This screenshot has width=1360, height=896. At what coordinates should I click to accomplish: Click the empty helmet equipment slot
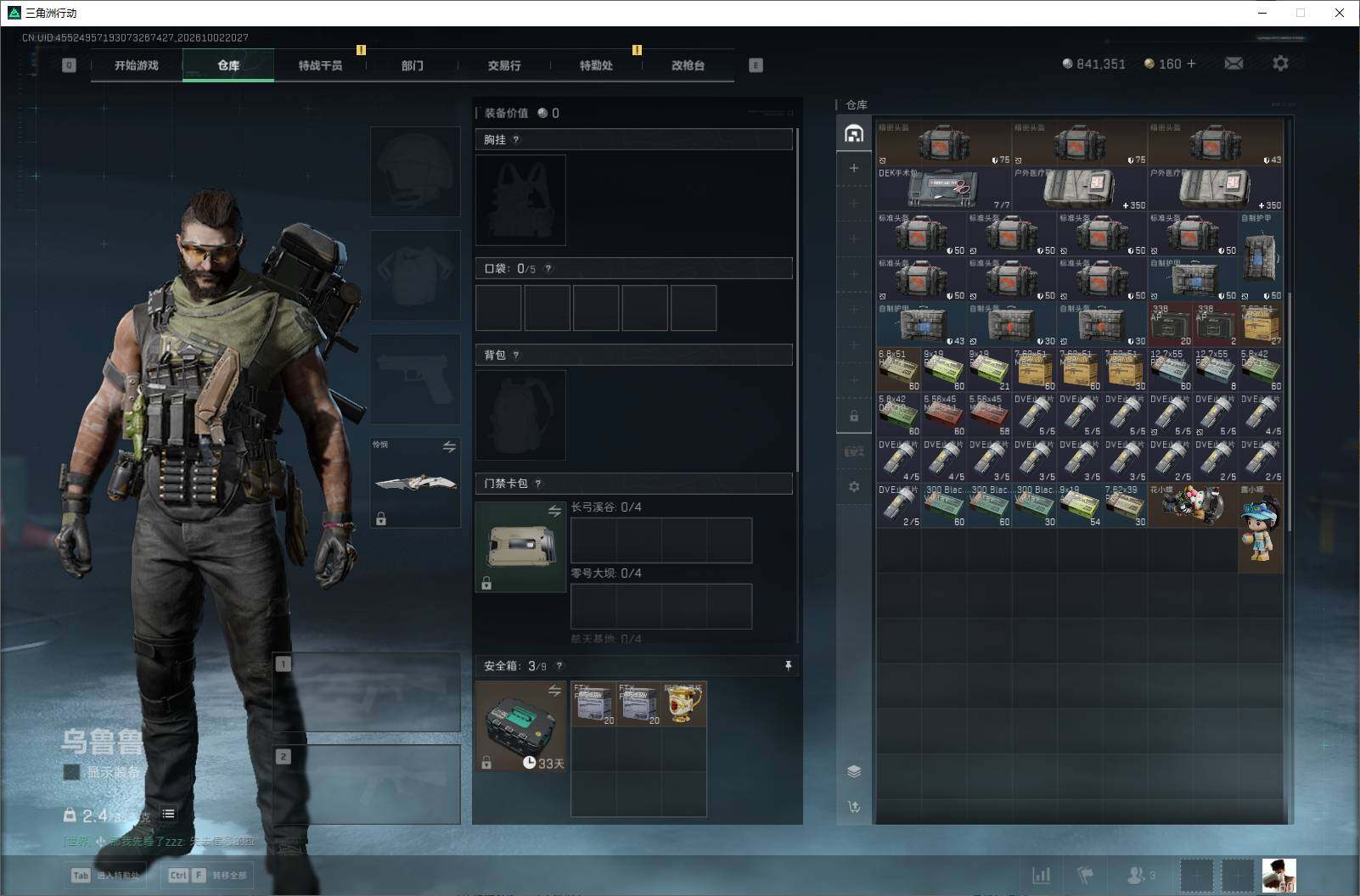click(x=415, y=171)
